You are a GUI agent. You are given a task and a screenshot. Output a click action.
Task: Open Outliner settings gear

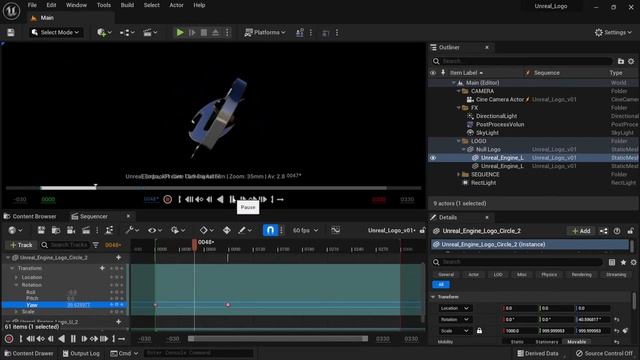tap(631, 61)
